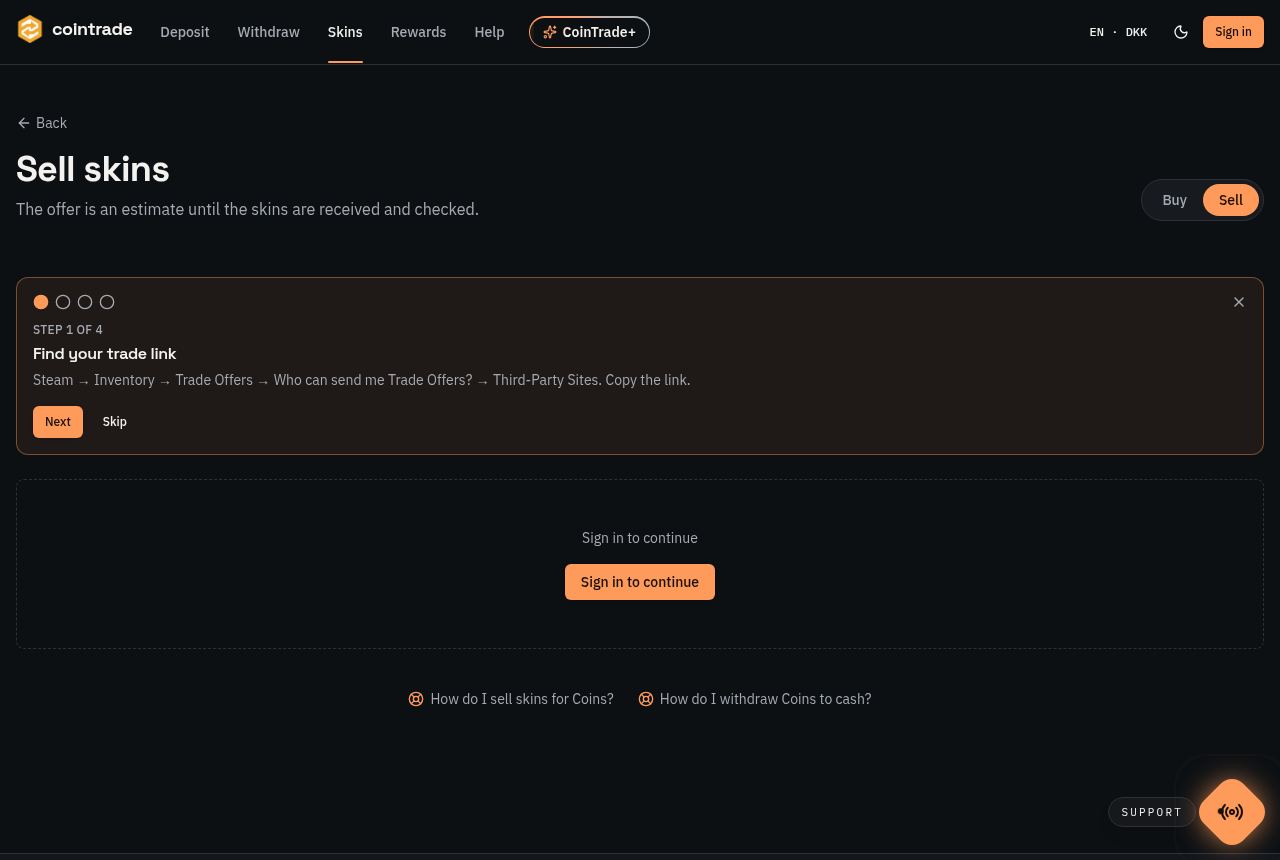Image resolution: width=1280 pixels, height=860 pixels.
Task: Select the Sell toggle option
Action: coord(1231,200)
